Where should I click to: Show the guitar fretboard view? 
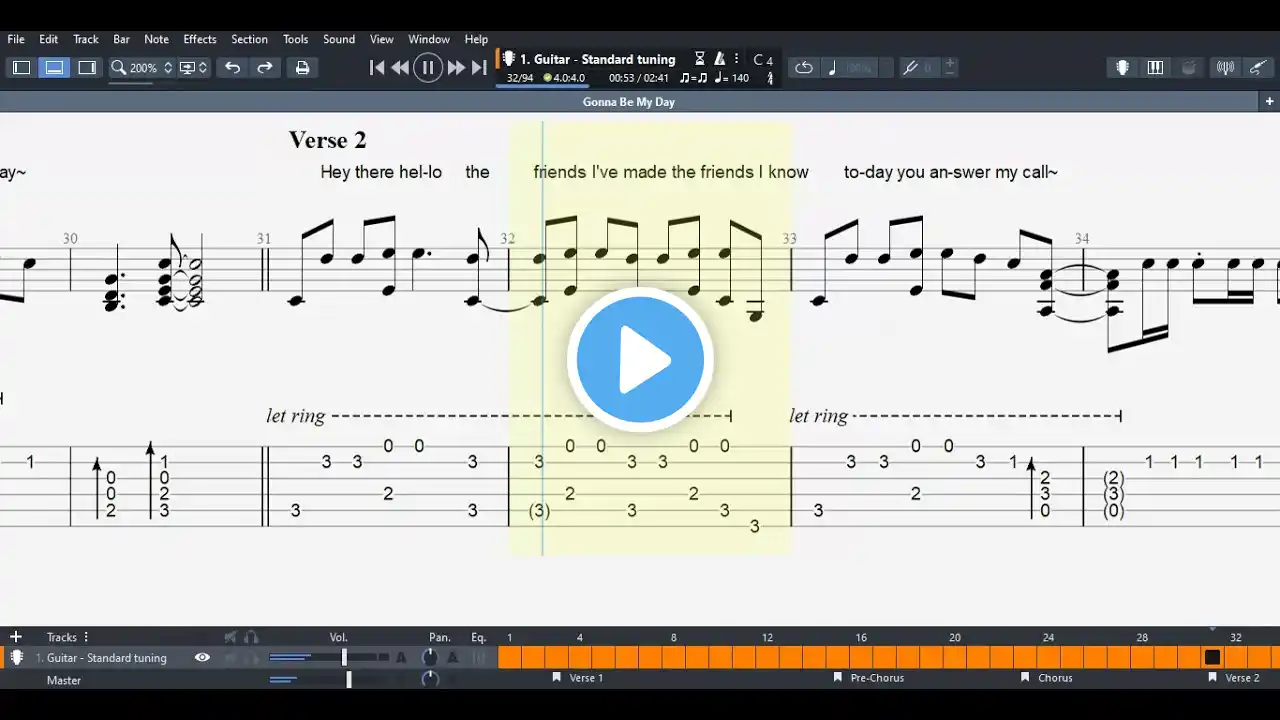click(x=1123, y=68)
